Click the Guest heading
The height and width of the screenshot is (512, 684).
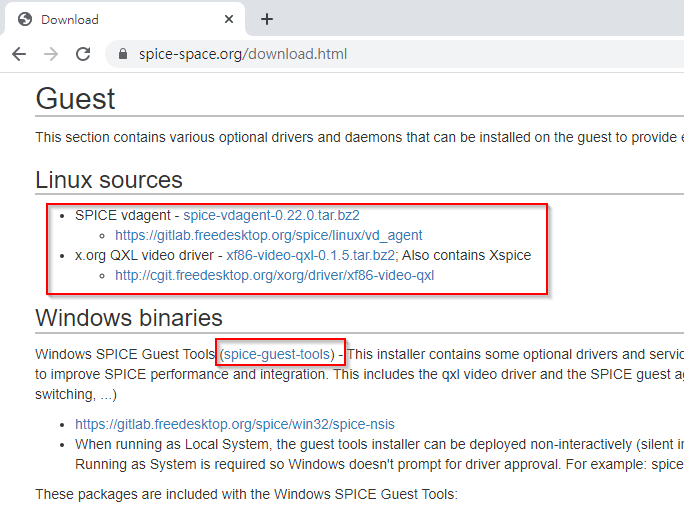tap(75, 99)
